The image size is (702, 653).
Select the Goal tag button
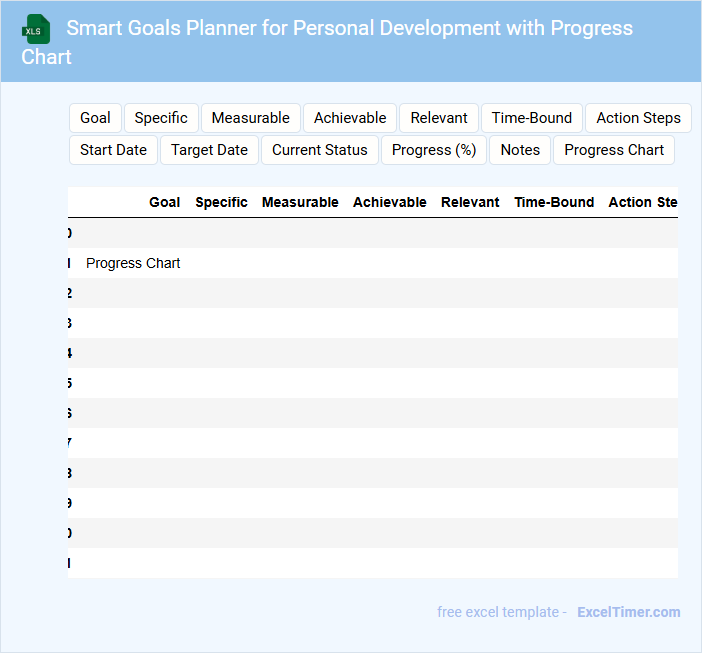(95, 118)
